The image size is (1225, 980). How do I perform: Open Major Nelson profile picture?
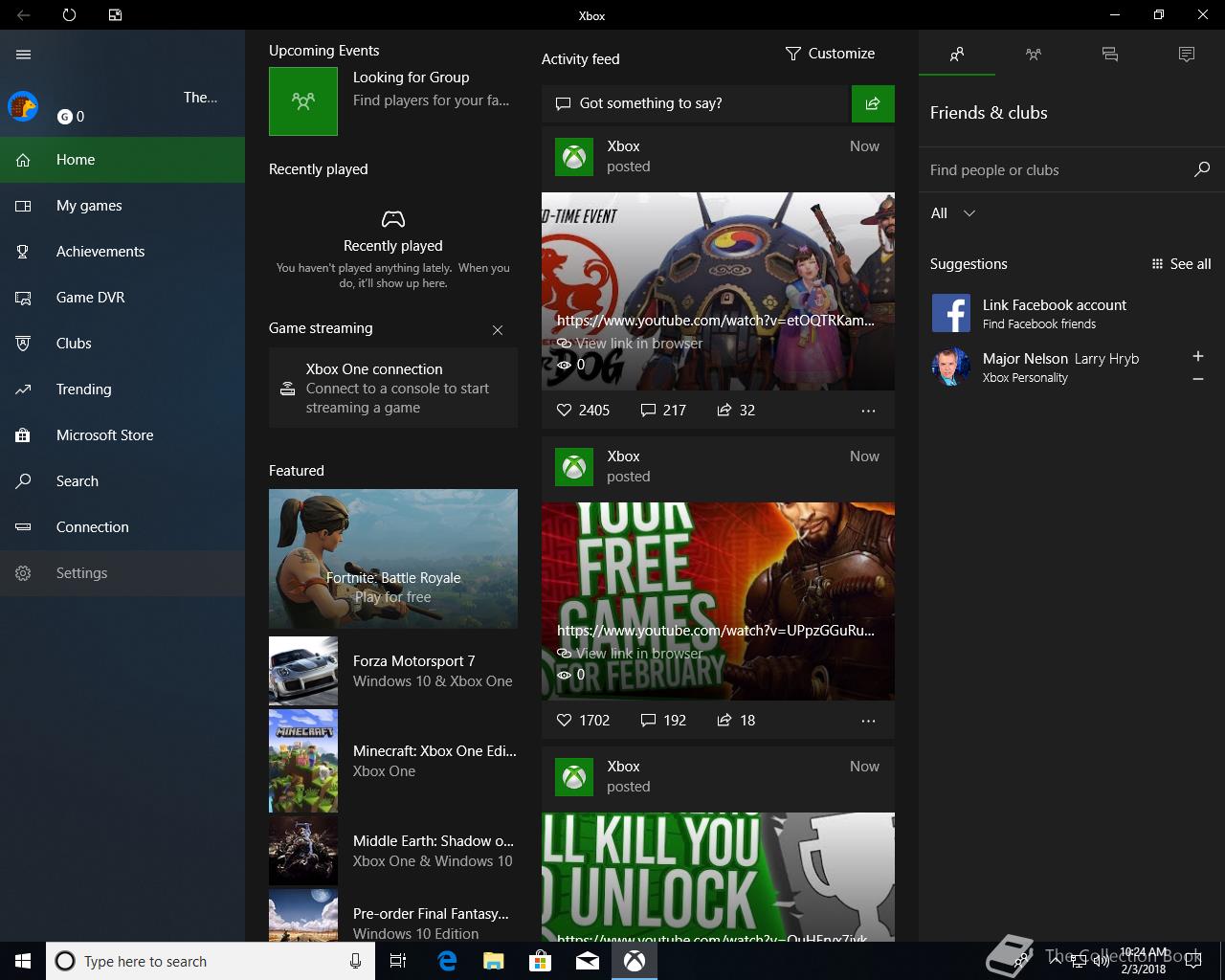coord(951,367)
